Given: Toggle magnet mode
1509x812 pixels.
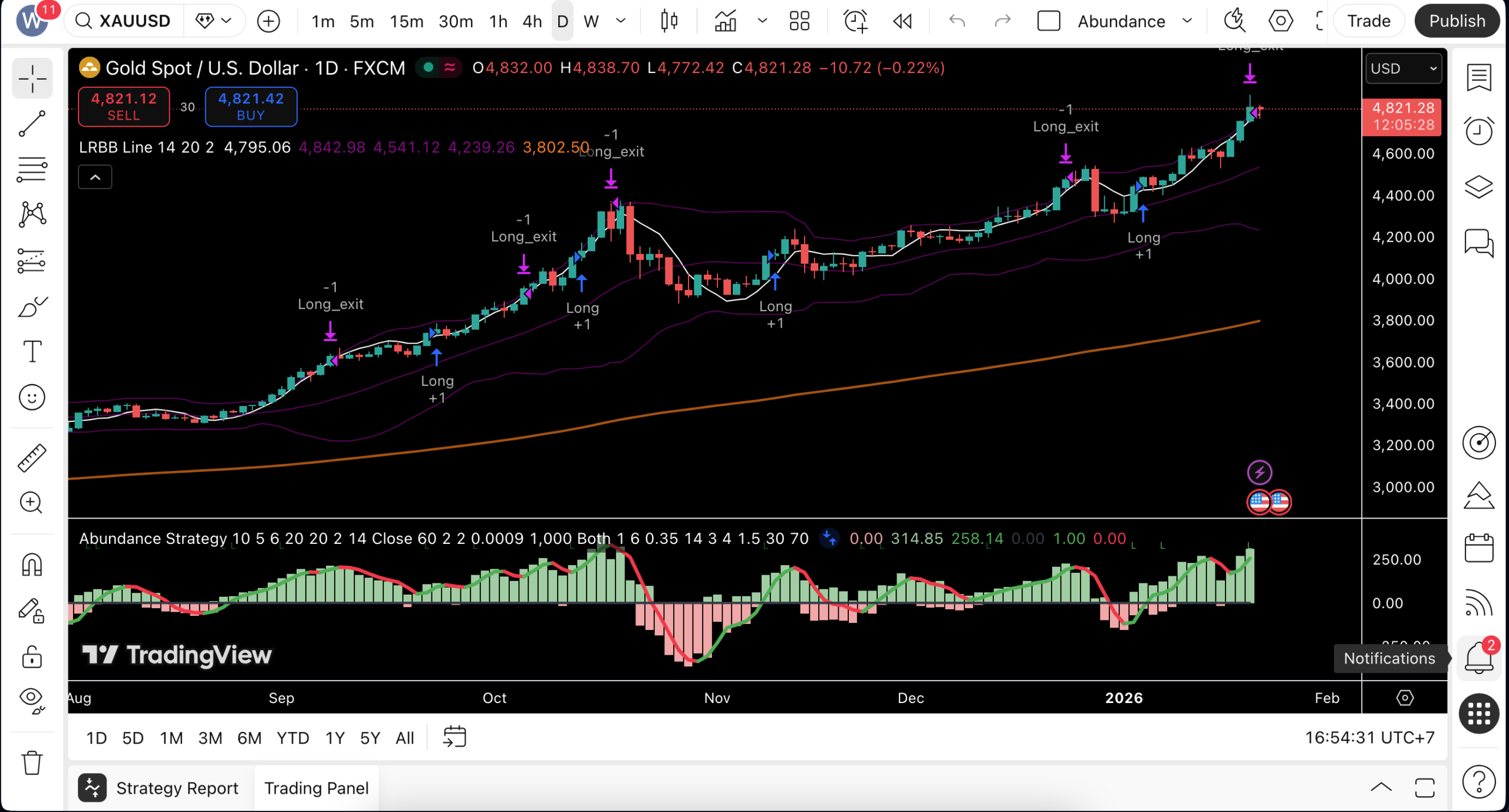Looking at the screenshot, I should (x=32, y=565).
